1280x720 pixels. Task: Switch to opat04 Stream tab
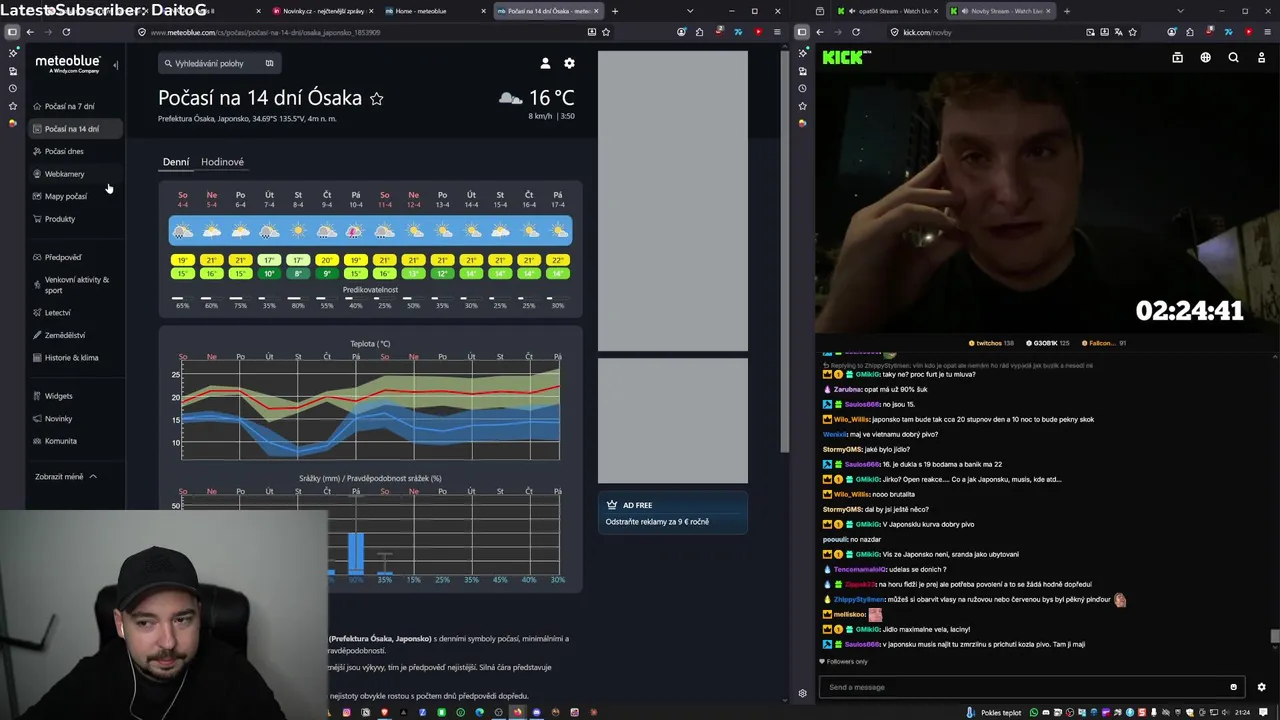click(885, 11)
